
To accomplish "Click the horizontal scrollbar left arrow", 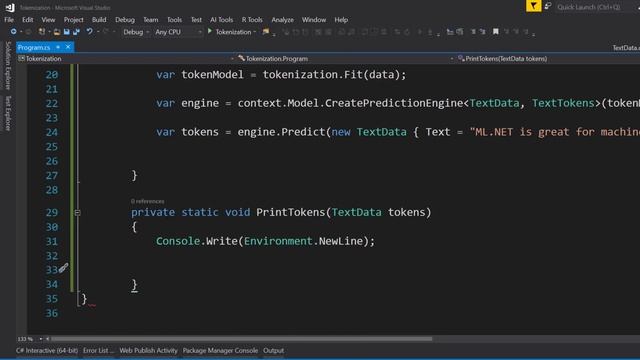I will [x=47, y=339].
